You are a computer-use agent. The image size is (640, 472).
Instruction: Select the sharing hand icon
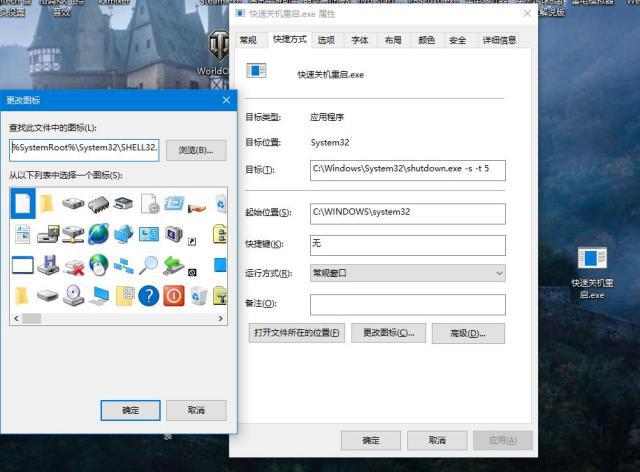click(x=198, y=207)
